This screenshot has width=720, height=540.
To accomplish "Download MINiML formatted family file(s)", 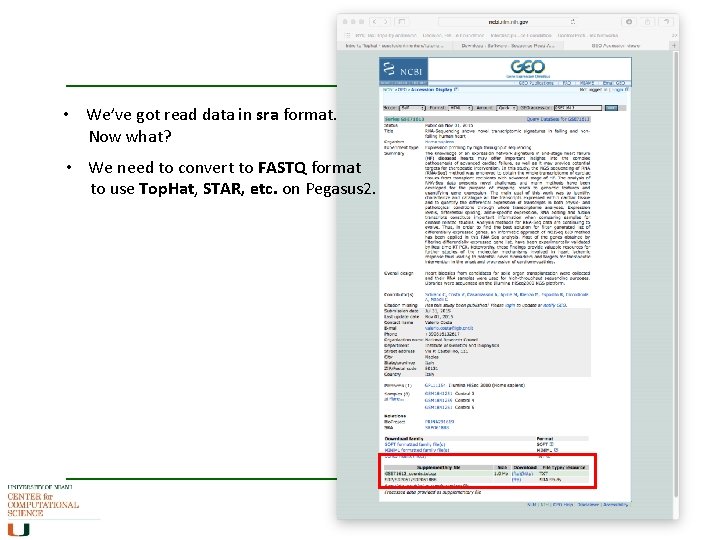I will point(417,450).
